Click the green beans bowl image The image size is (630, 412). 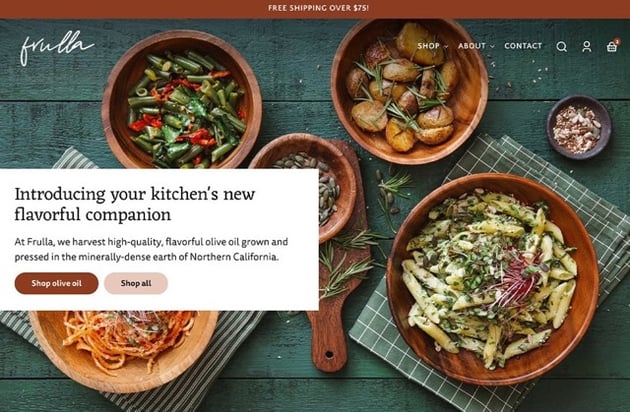(182, 99)
